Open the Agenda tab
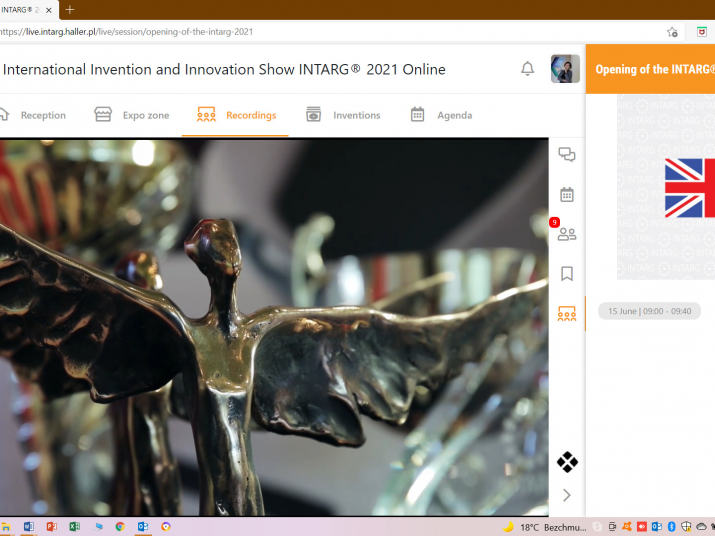 (441, 115)
